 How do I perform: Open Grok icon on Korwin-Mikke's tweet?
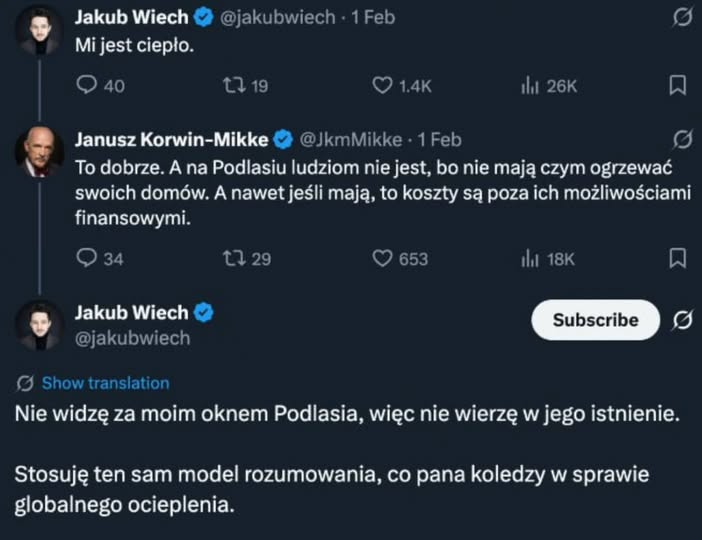tap(682, 138)
